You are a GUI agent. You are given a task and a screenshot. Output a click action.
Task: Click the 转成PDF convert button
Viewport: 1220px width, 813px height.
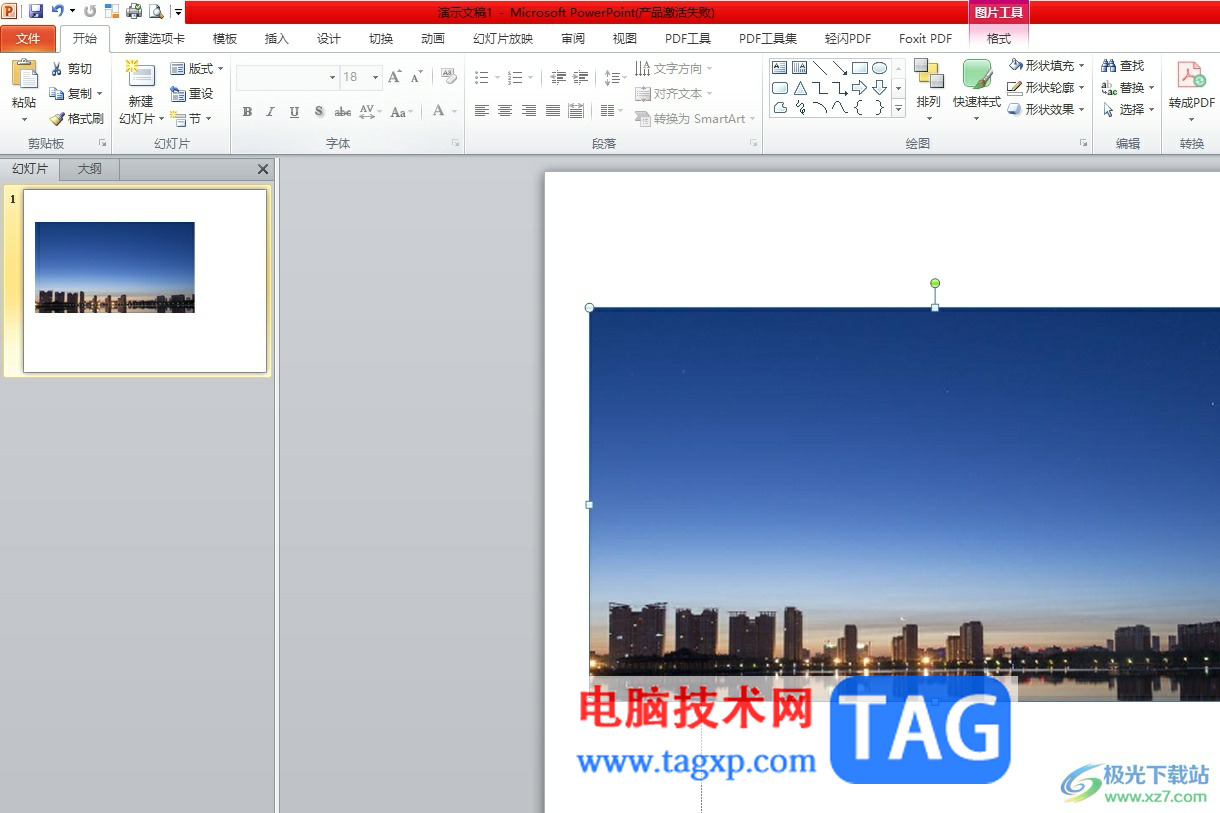point(1192,90)
